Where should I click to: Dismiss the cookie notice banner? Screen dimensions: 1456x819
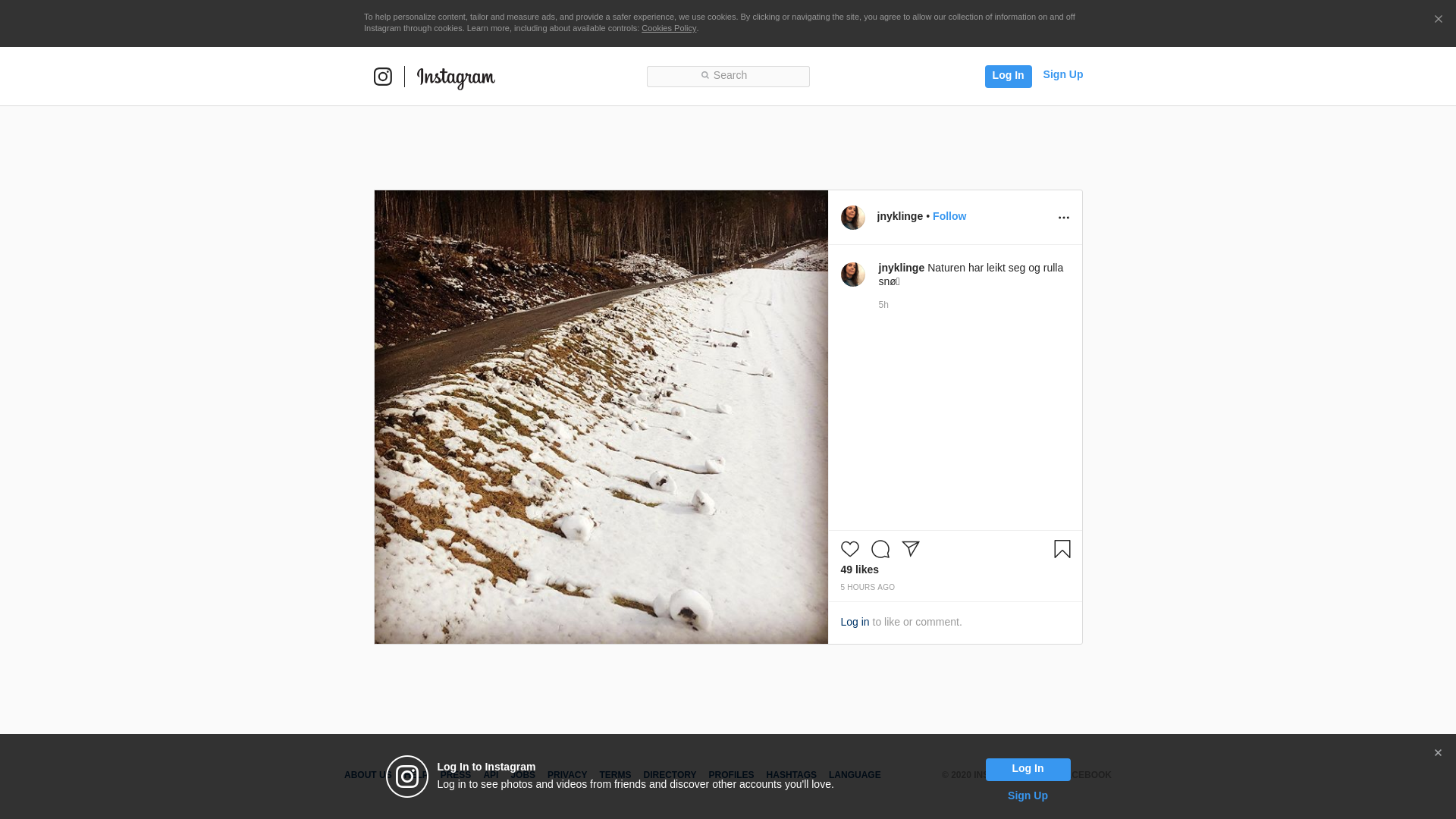tap(1438, 20)
